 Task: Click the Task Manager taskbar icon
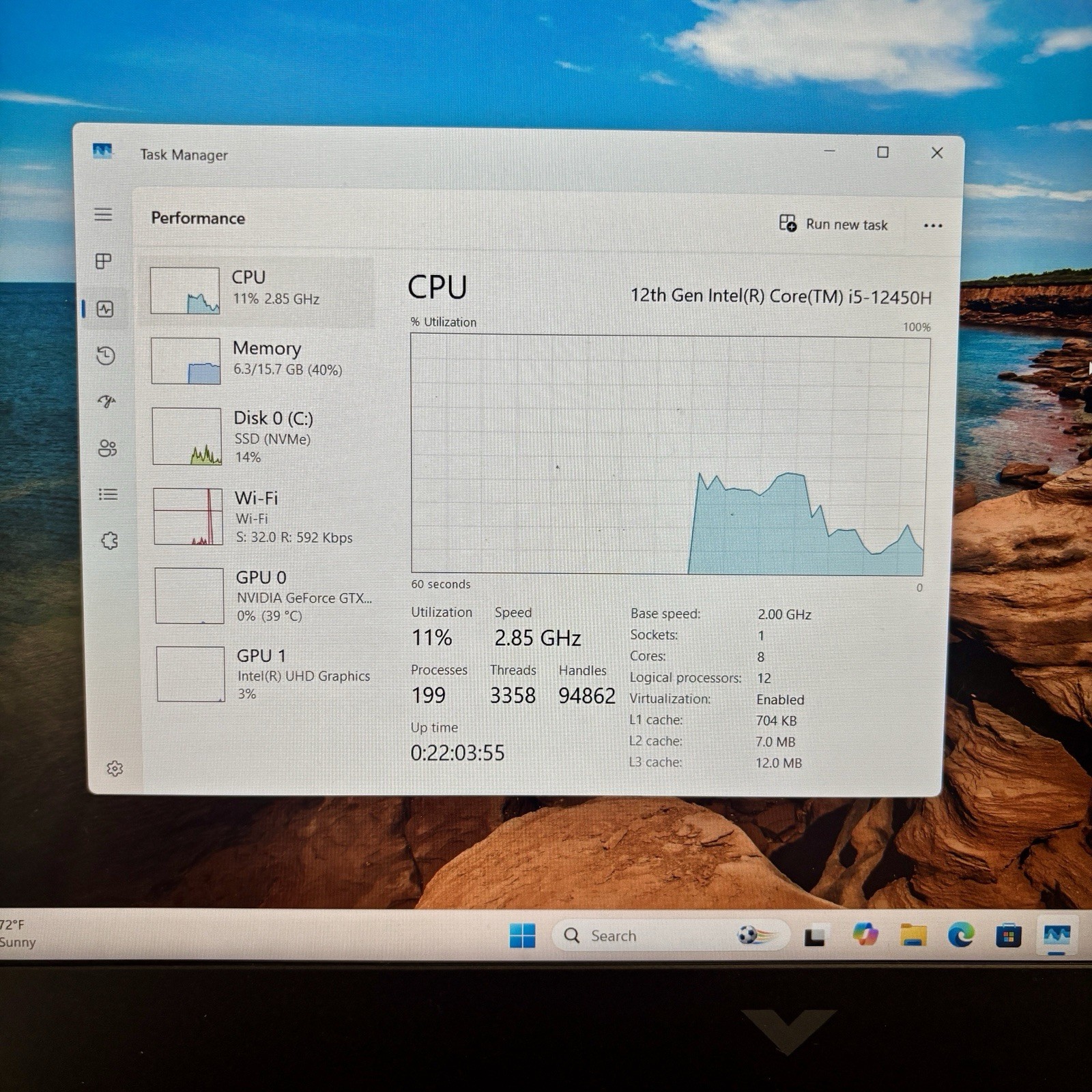[1056, 935]
